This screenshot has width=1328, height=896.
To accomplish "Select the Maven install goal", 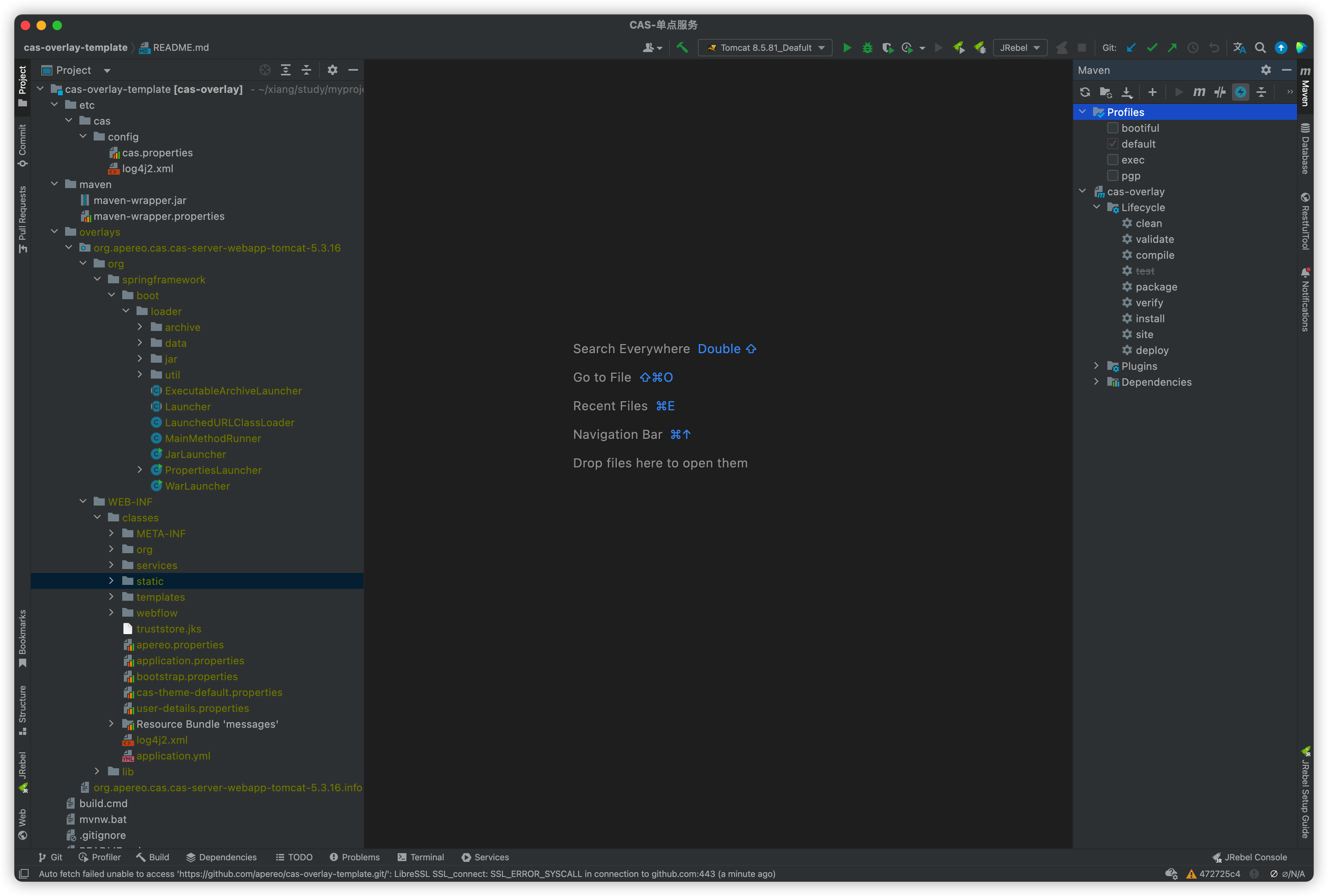I will (x=1150, y=318).
